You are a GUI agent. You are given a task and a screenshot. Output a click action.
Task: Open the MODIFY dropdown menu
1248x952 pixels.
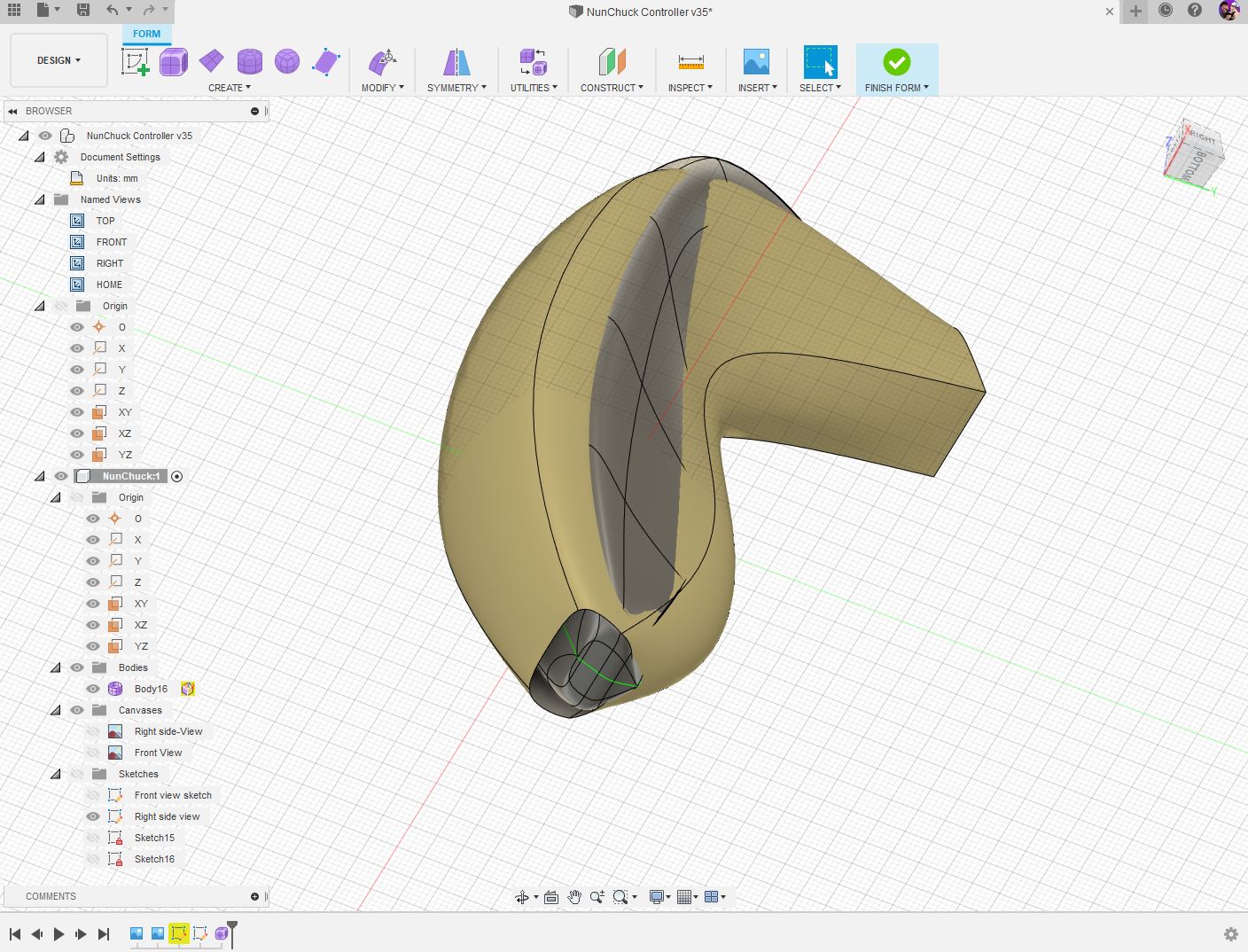[383, 88]
